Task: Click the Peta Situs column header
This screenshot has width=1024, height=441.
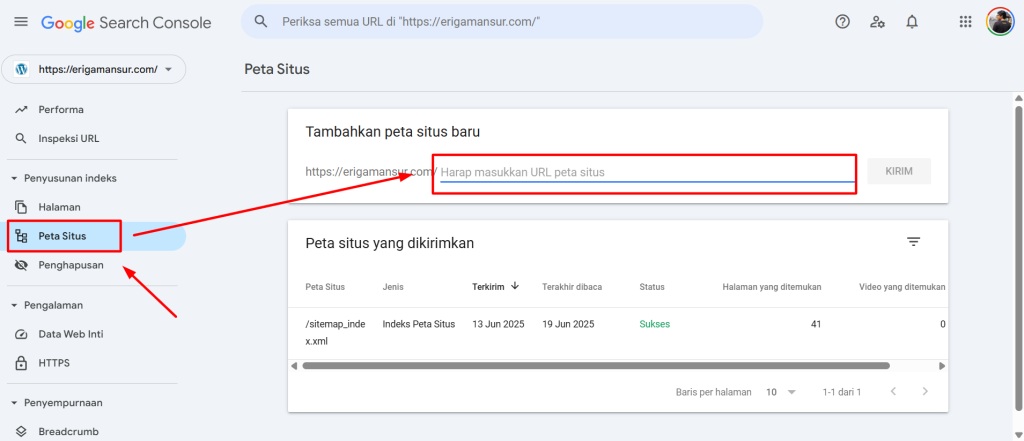Action: pos(325,287)
